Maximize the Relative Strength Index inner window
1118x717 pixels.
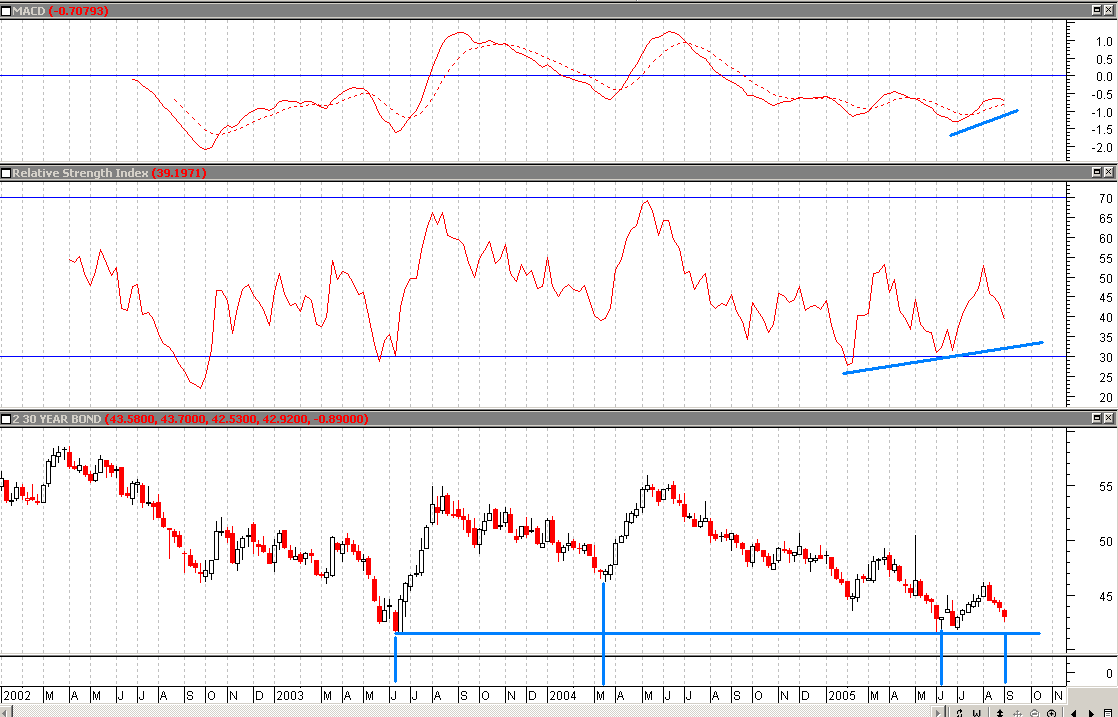(x=1097, y=172)
